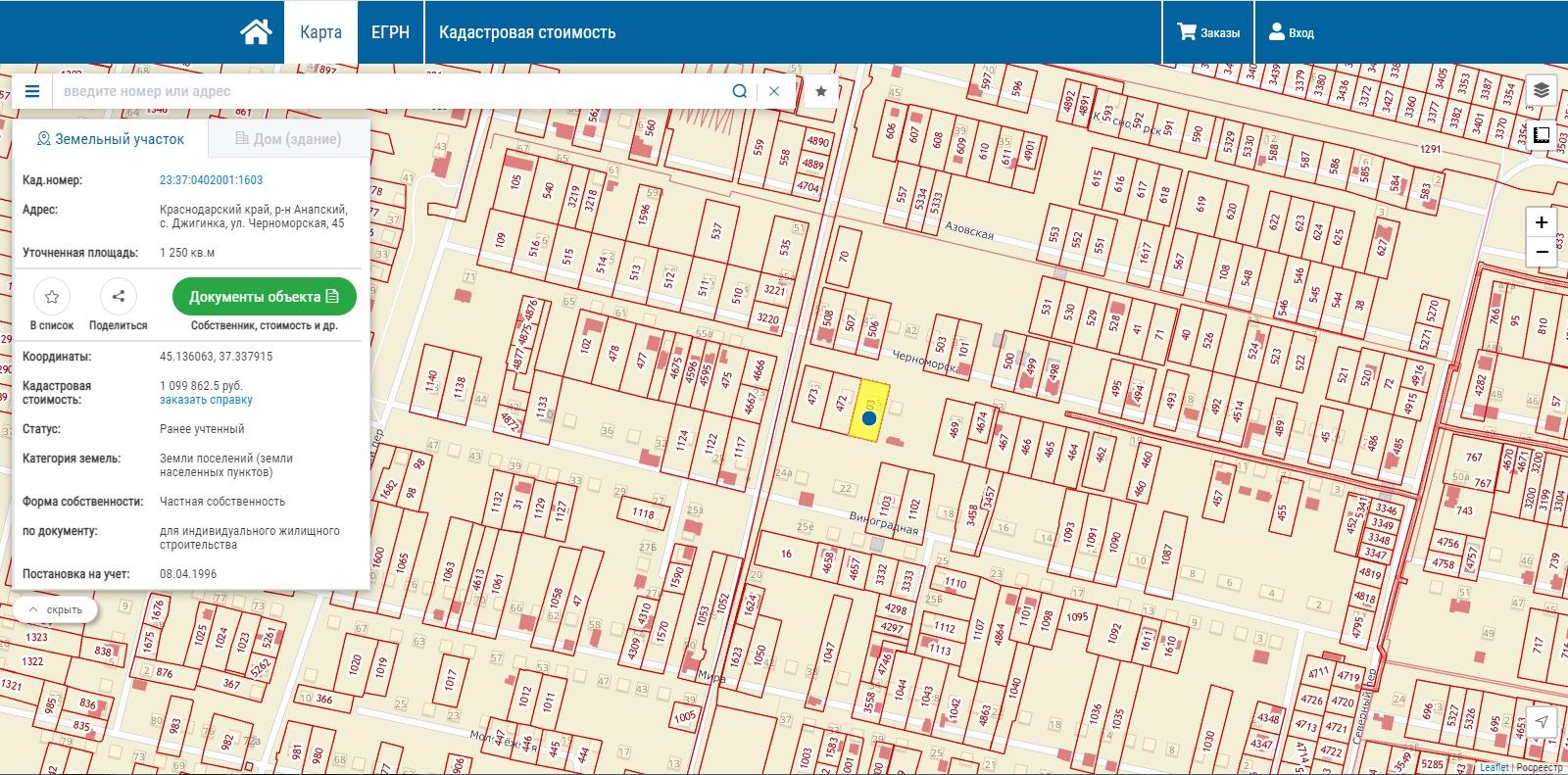1568x775 pixels.
Task: Click the star favorites button
Action: [821, 91]
